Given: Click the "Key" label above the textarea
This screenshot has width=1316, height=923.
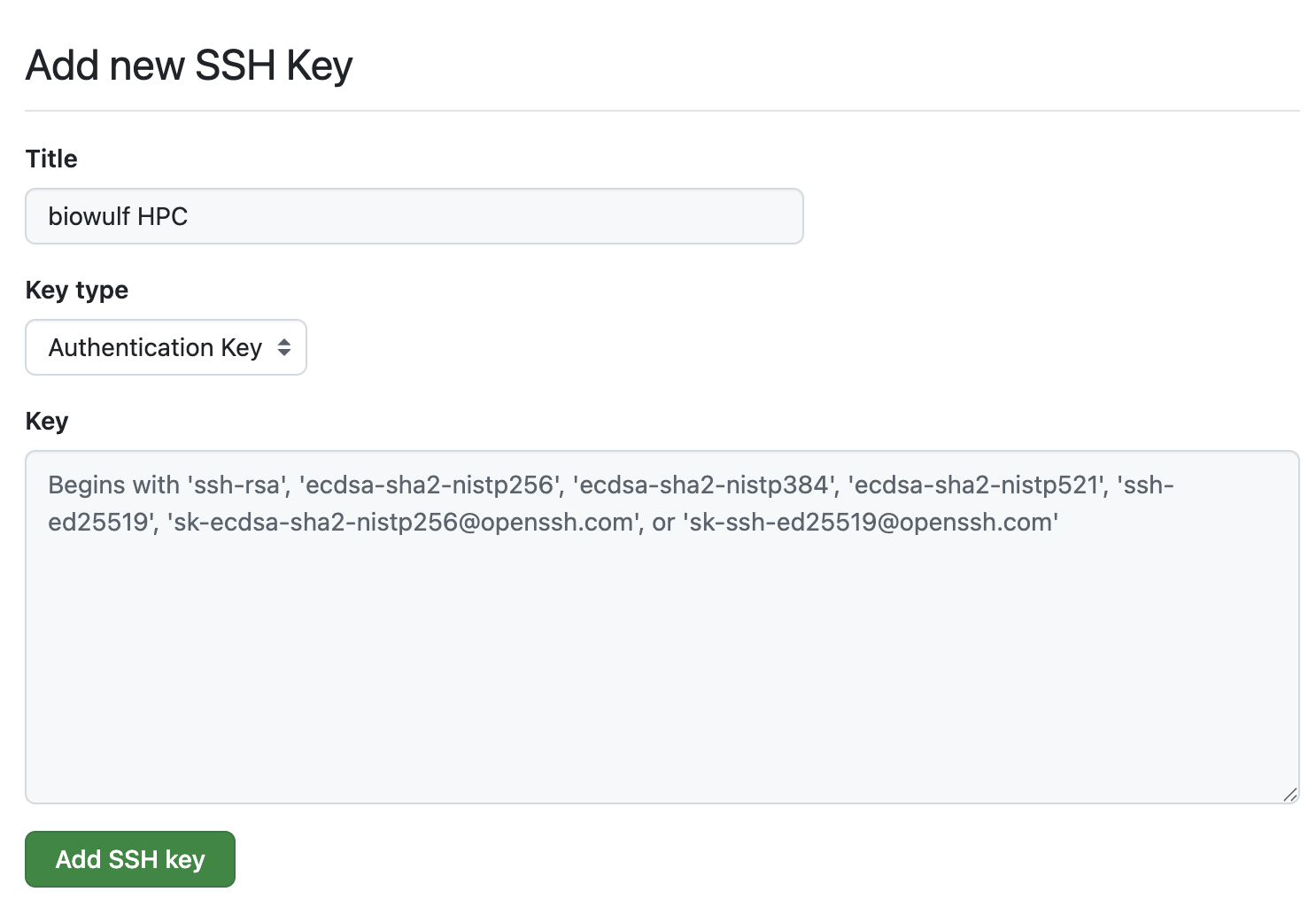Looking at the screenshot, I should tap(47, 421).
